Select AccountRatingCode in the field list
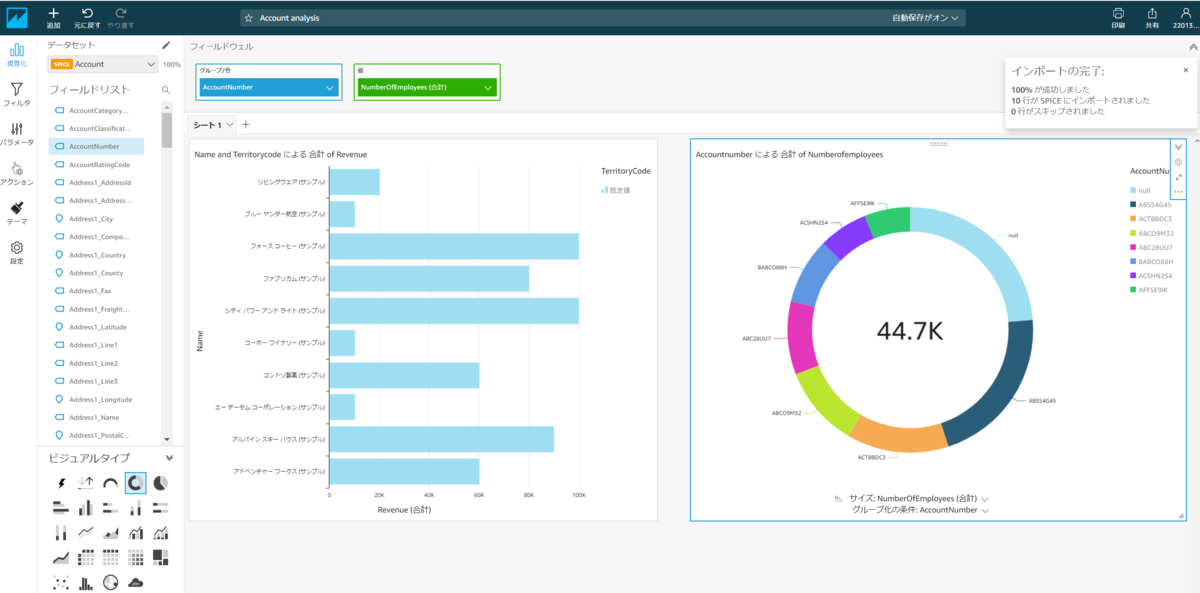 coord(98,164)
